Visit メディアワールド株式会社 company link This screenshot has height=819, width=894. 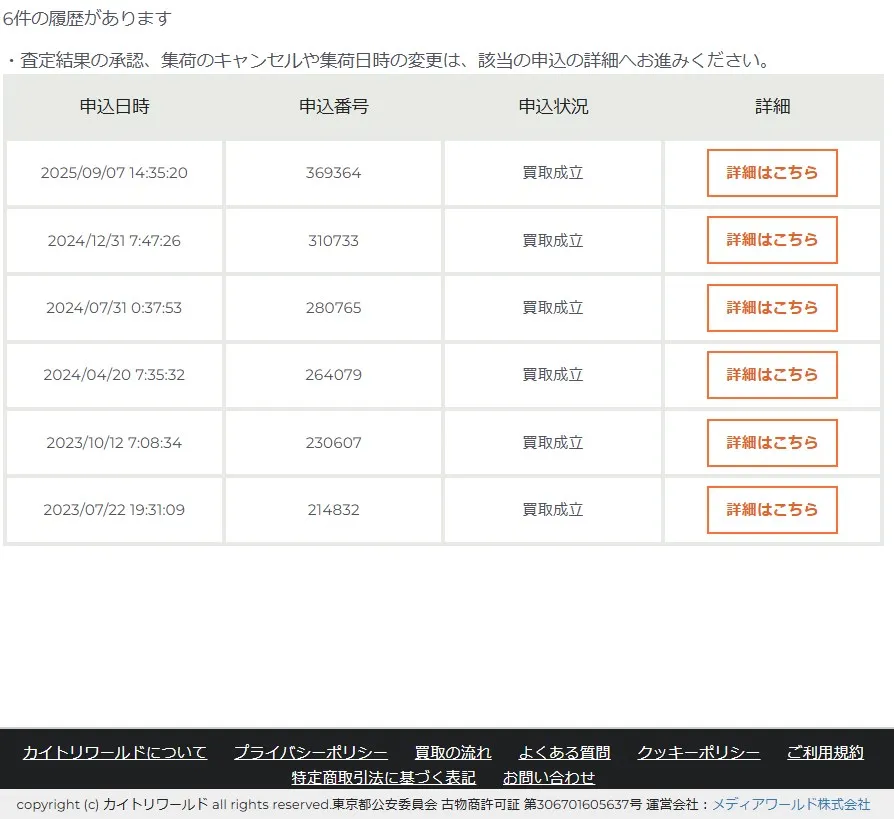click(x=791, y=805)
